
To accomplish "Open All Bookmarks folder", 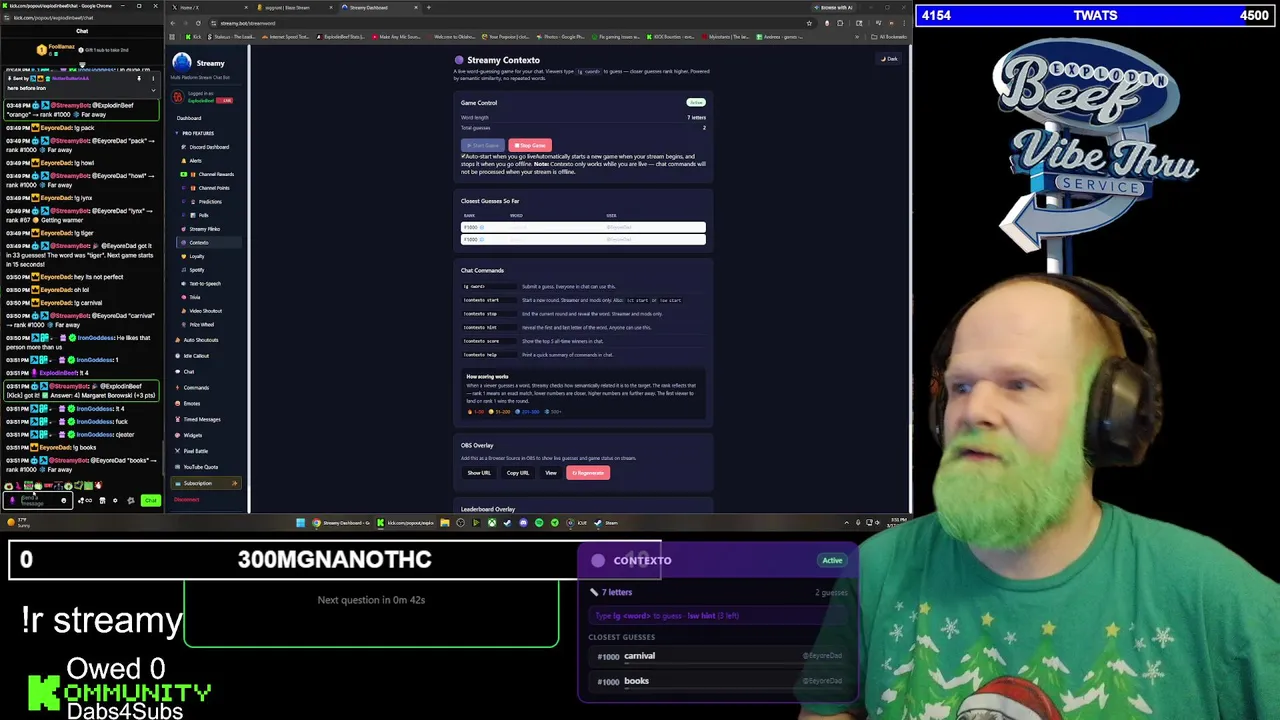I will coord(891,37).
